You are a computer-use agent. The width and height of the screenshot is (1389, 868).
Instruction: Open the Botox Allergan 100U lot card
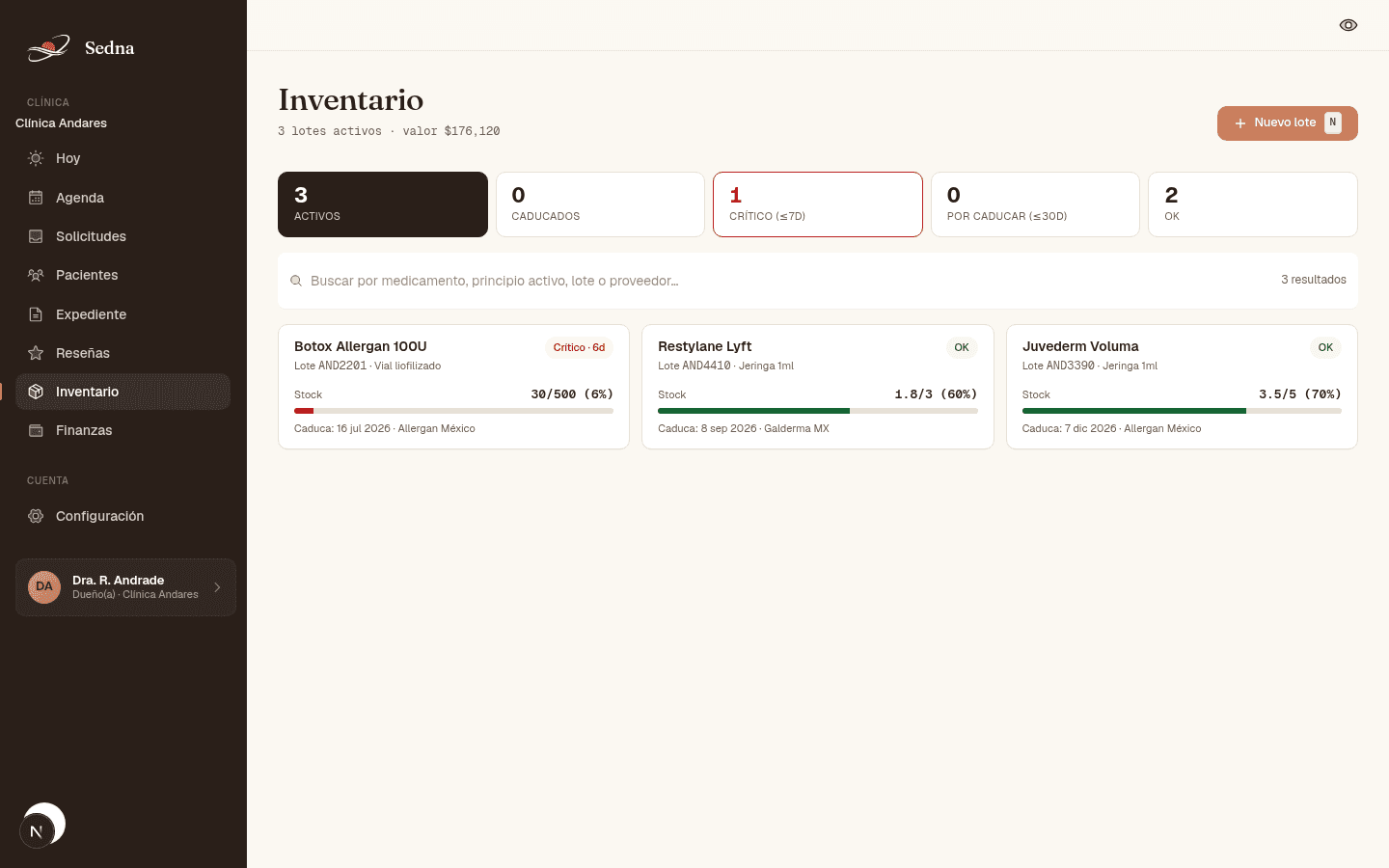(453, 387)
